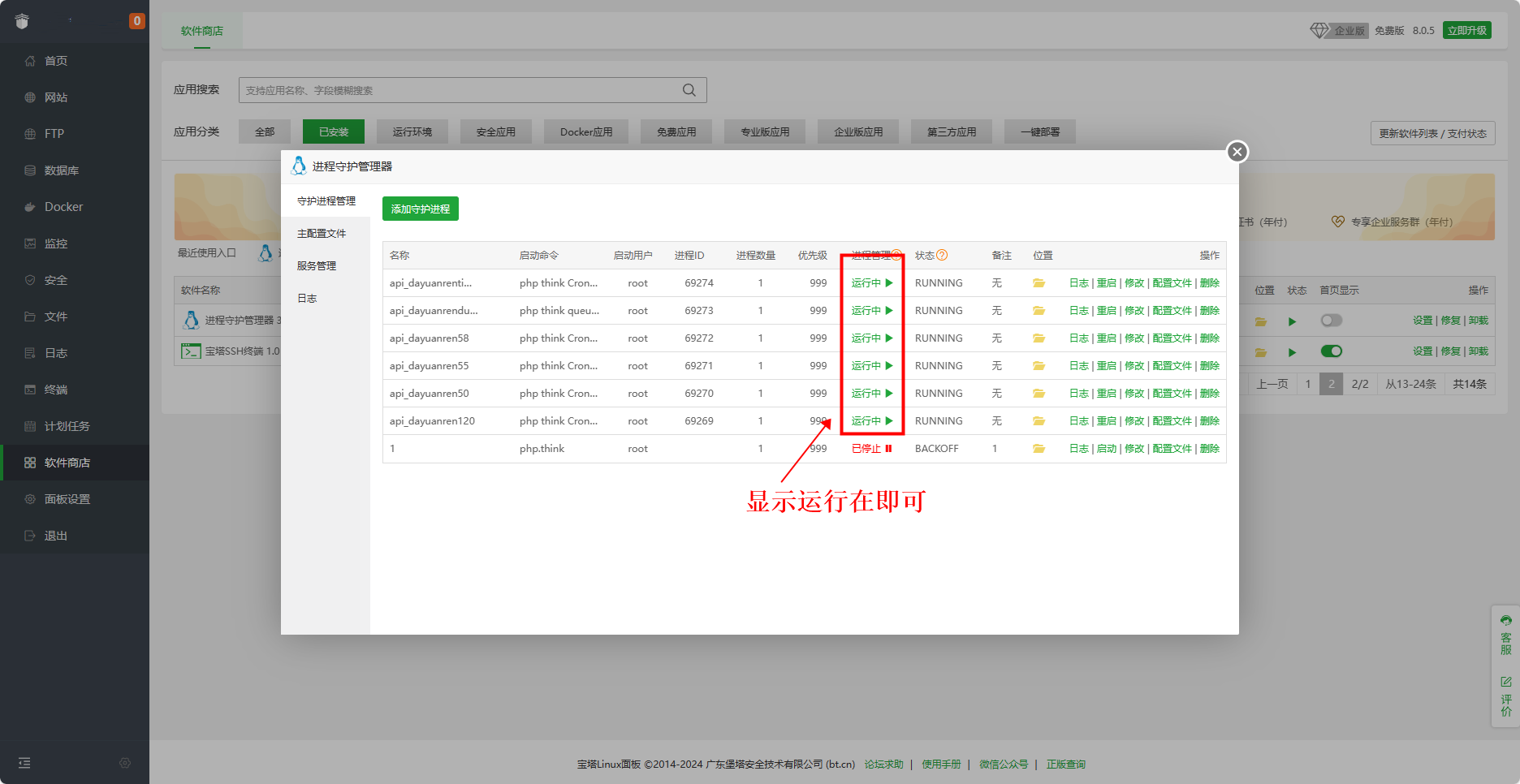
Task: Go to page 1 of software list
Action: click(x=1307, y=384)
